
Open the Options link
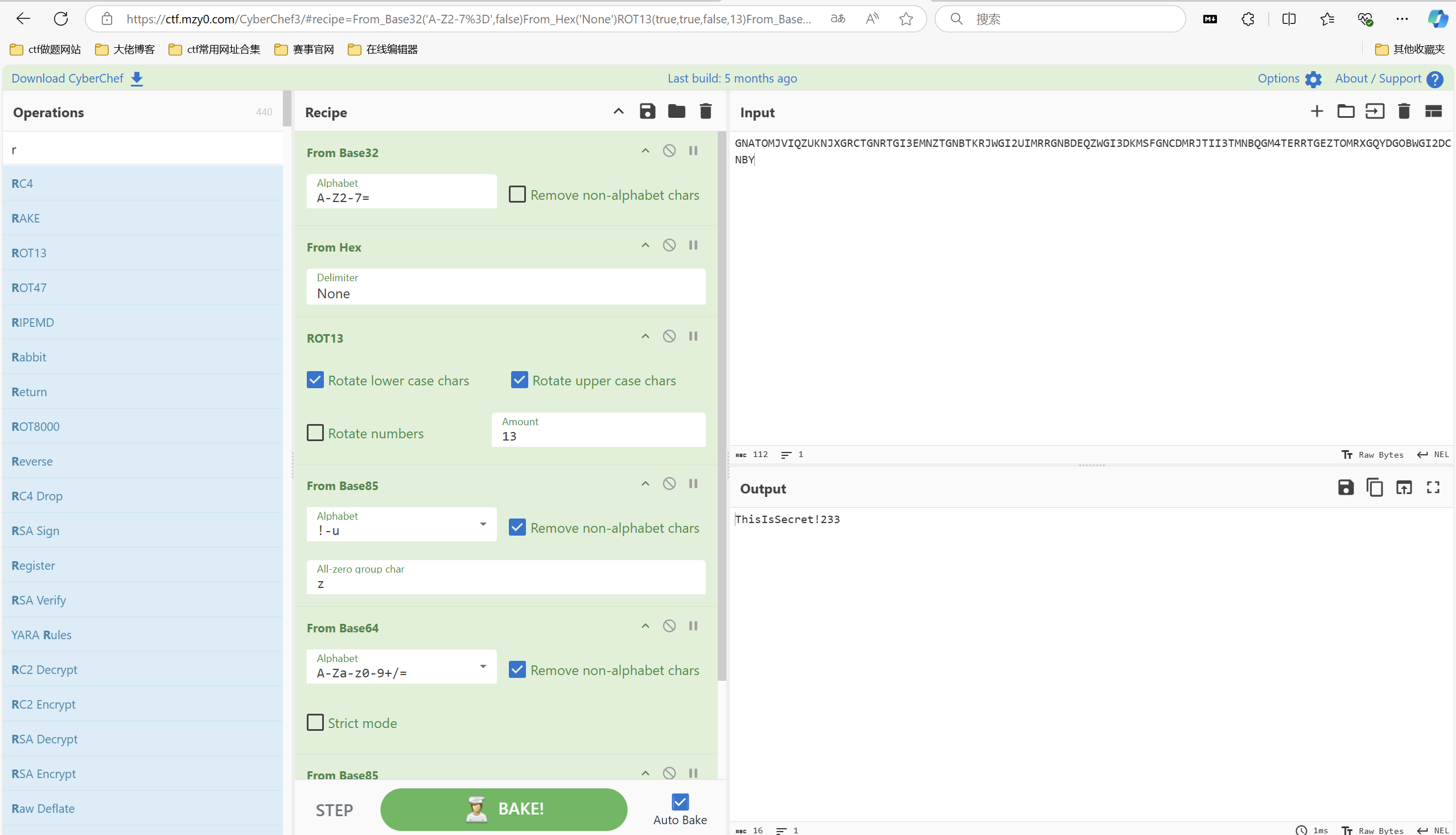[1278, 79]
